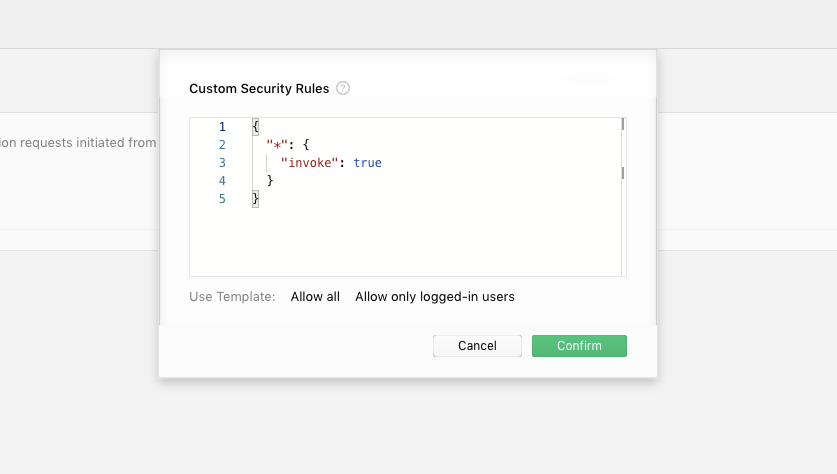Confirm the custom security rules

click(x=579, y=346)
